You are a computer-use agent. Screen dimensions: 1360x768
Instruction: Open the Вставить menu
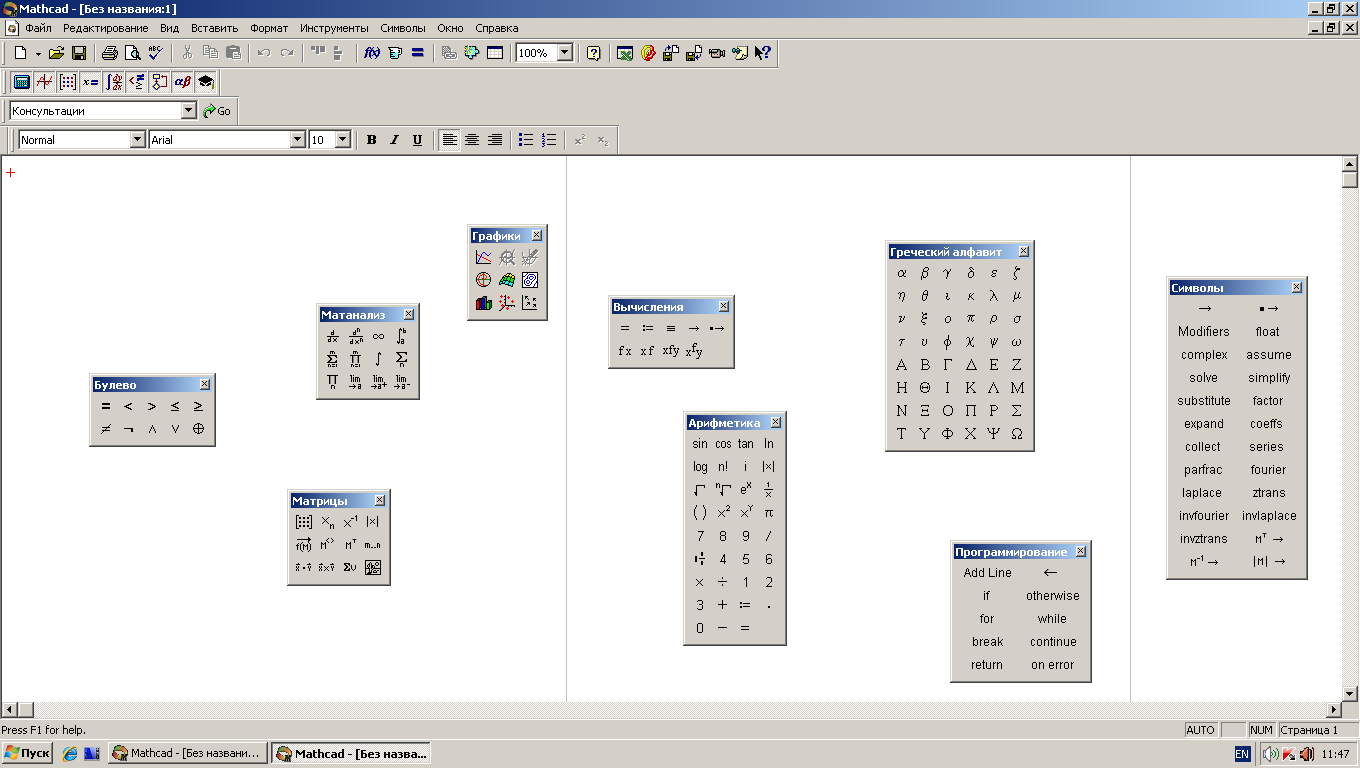pos(214,28)
